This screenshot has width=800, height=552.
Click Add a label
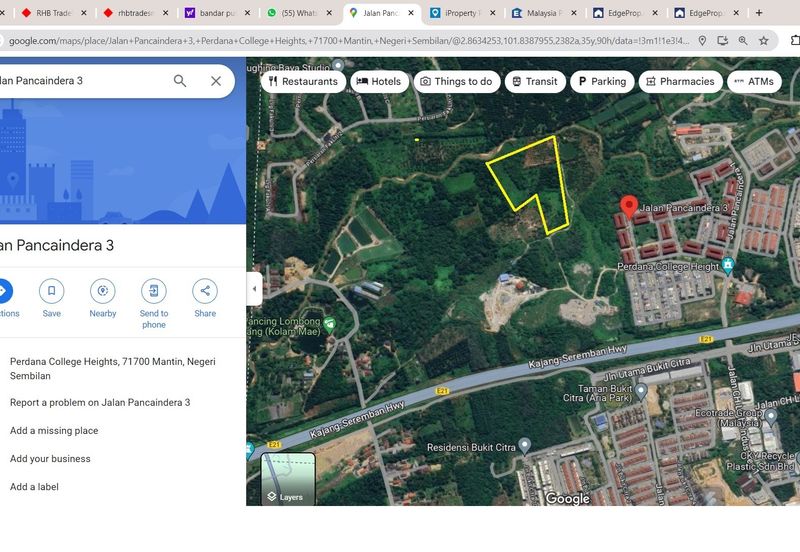(x=34, y=487)
